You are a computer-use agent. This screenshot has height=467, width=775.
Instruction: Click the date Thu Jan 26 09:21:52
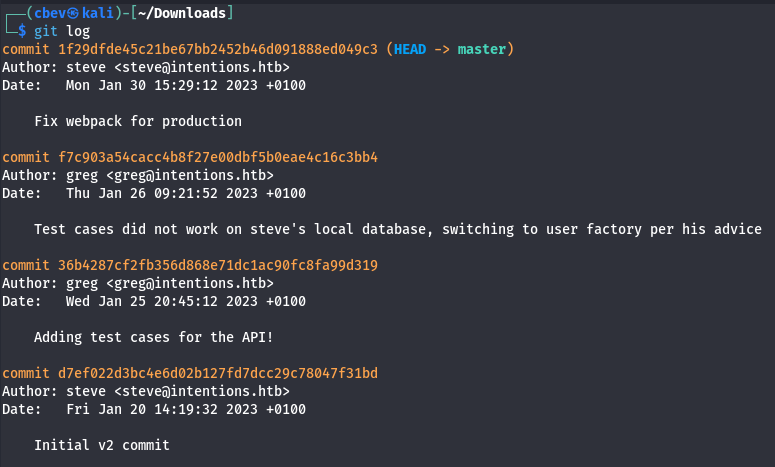(x=186, y=193)
